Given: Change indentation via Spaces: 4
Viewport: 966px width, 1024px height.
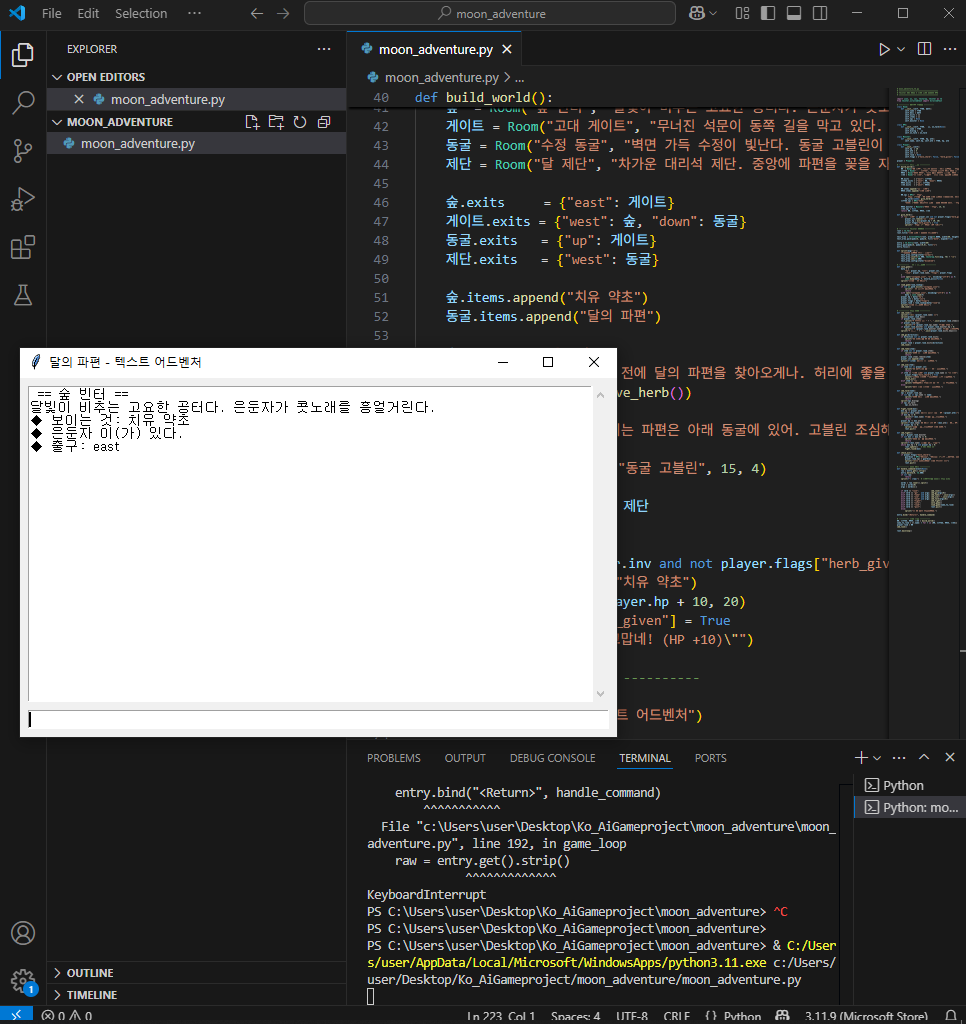Looking at the screenshot, I should pos(575,1016).
